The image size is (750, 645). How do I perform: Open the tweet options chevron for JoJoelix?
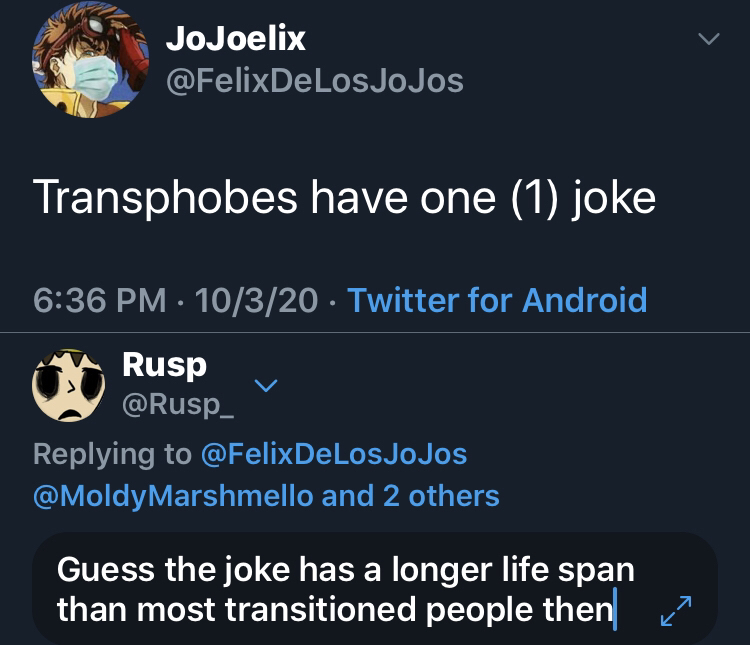708,39
